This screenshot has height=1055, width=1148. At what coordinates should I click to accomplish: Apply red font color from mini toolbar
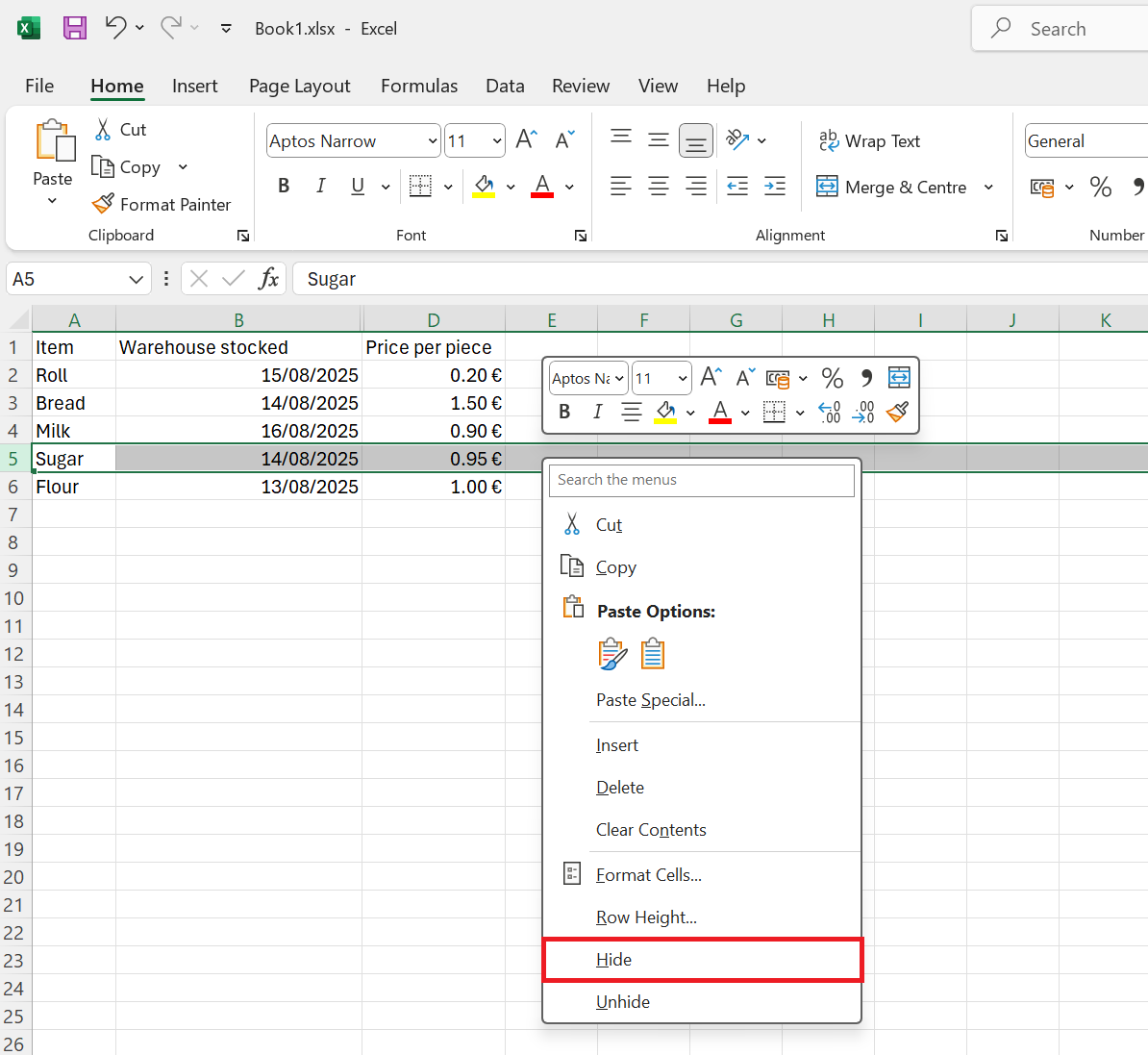coord(720,413)
